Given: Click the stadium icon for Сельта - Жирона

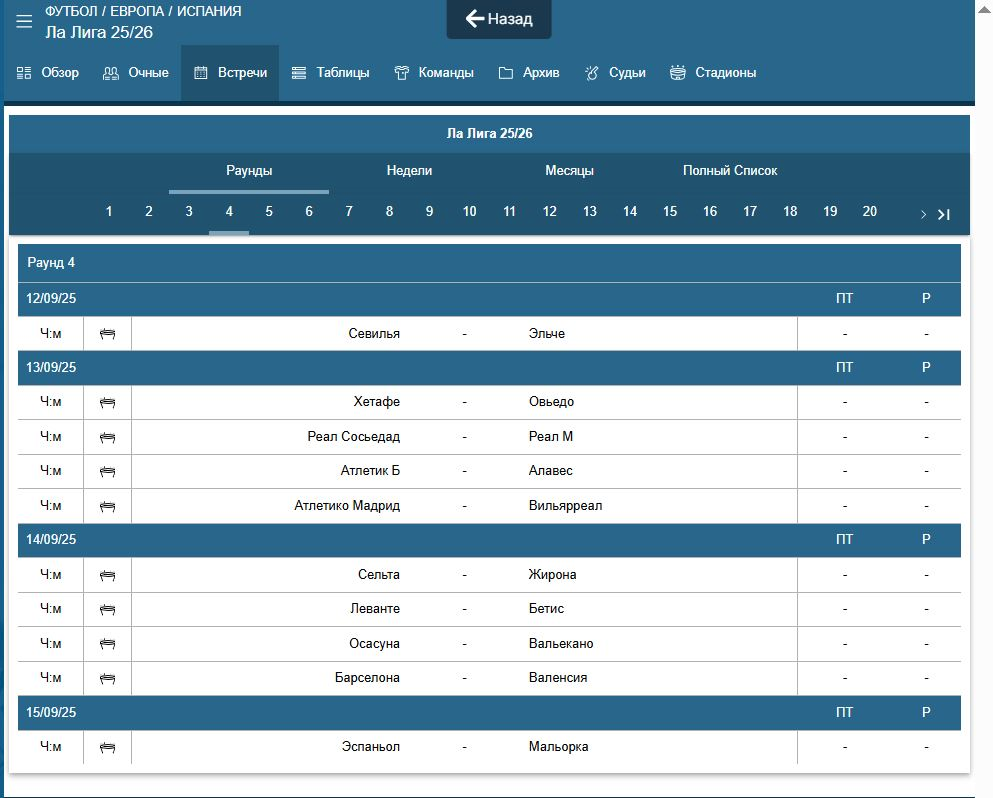Looking at the screenshot, I should pyautogui.click(x=108, y=575).
